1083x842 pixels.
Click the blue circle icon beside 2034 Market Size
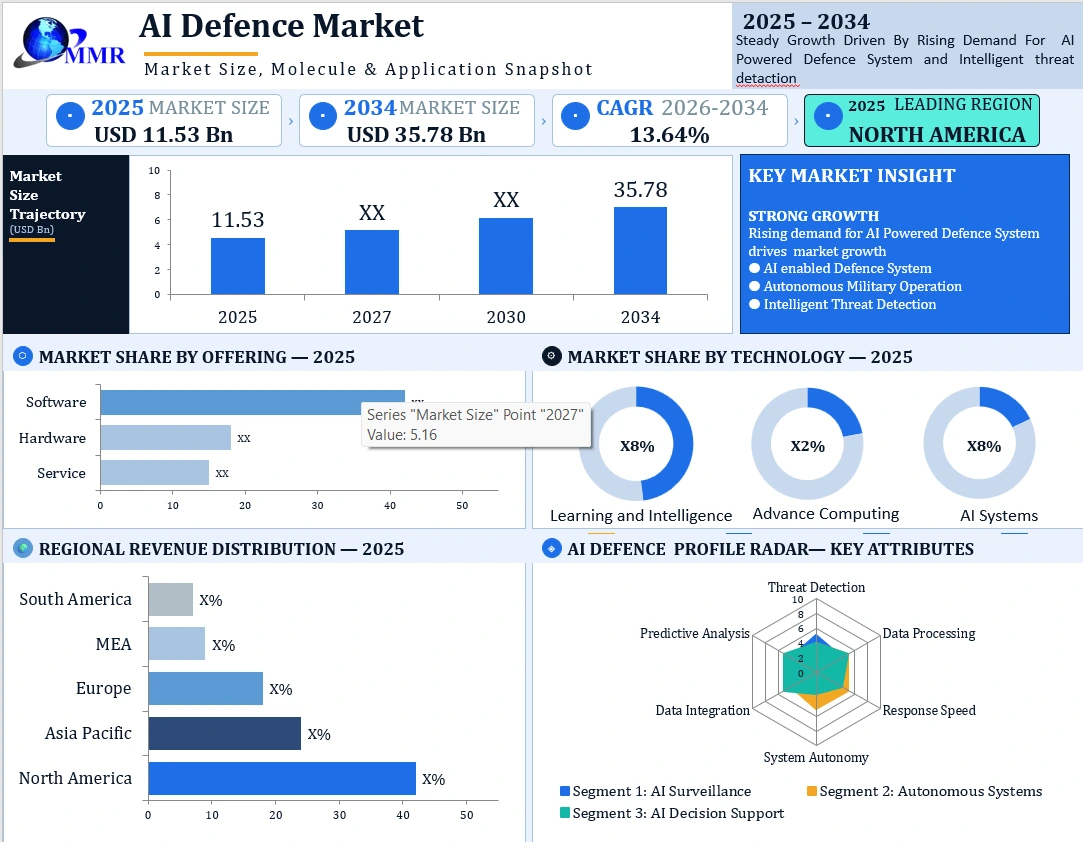[x=323, y=116]
